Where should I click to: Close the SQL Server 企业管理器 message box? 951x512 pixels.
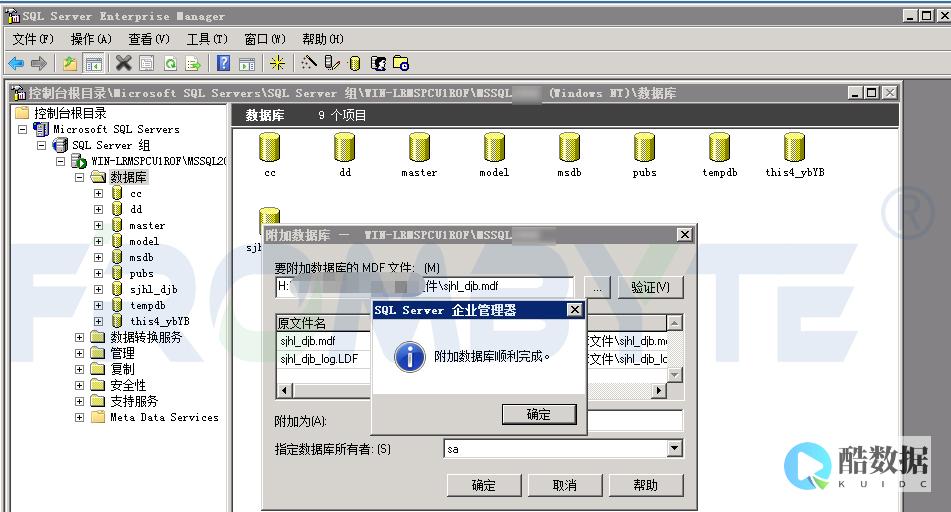pyautogui.click(x=574, y=310)
